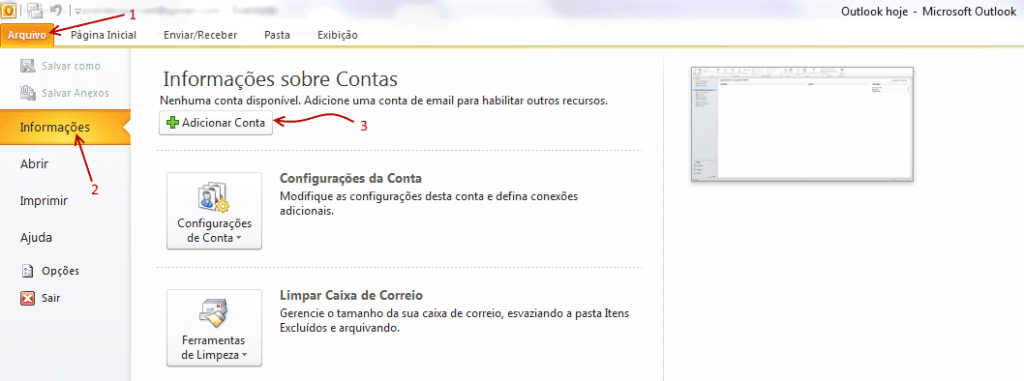Click the 'Gerencie o tamanho da sua caixa' description
Screen dimensions: 1024x381
tap(454, 321)
